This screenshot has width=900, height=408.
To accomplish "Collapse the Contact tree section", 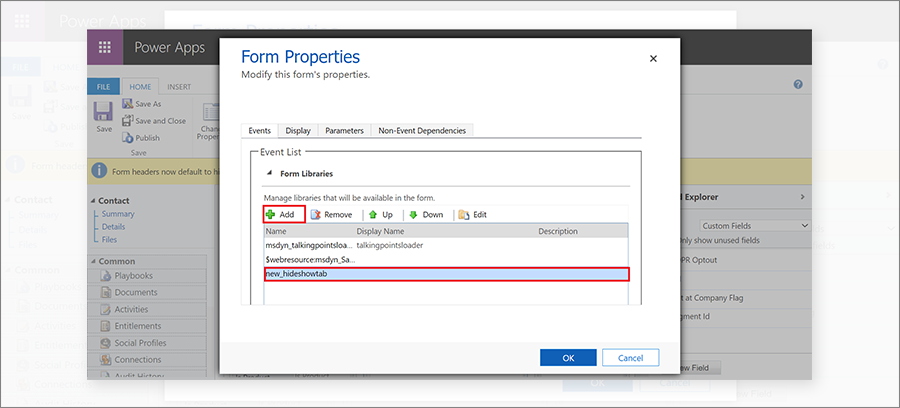I will [94, 201].
